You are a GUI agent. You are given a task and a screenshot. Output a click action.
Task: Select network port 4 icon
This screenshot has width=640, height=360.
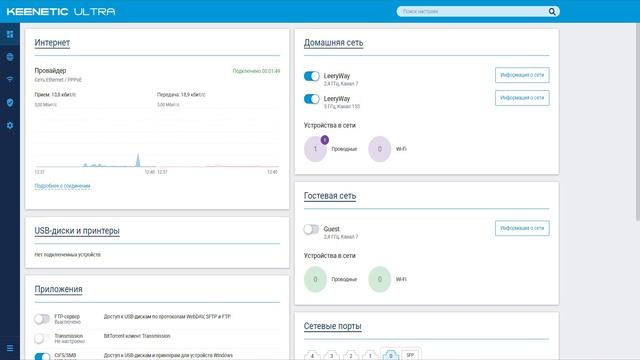point(312,355)
